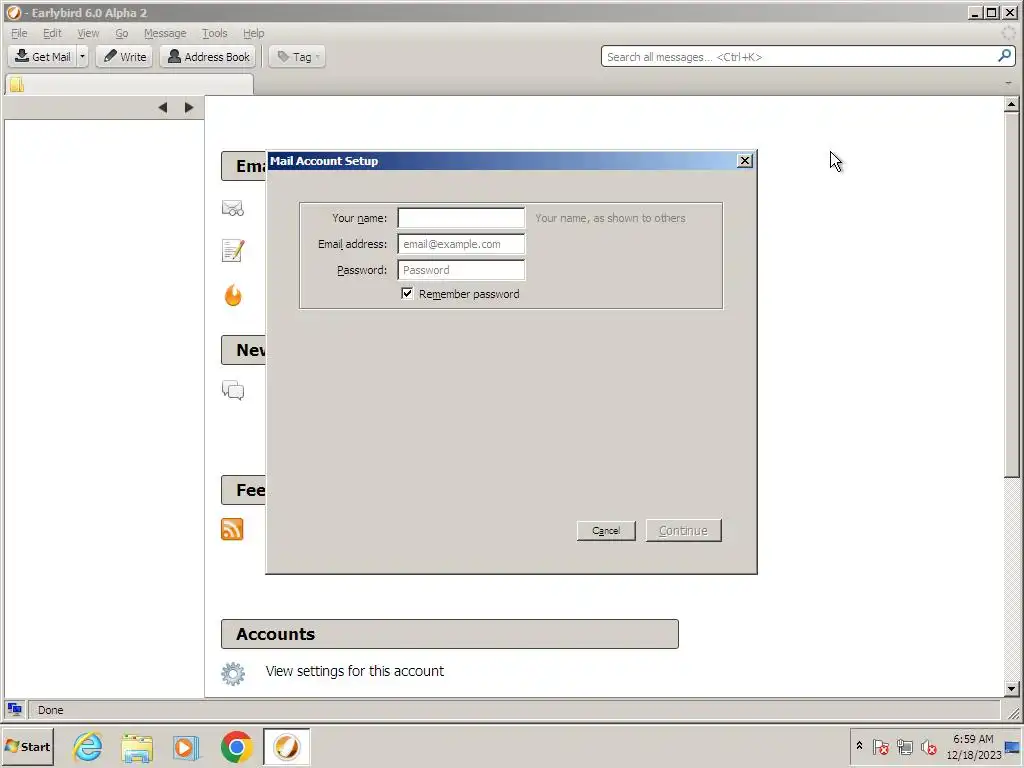
Task: Open the Write message composer
Action: point(124,57)
